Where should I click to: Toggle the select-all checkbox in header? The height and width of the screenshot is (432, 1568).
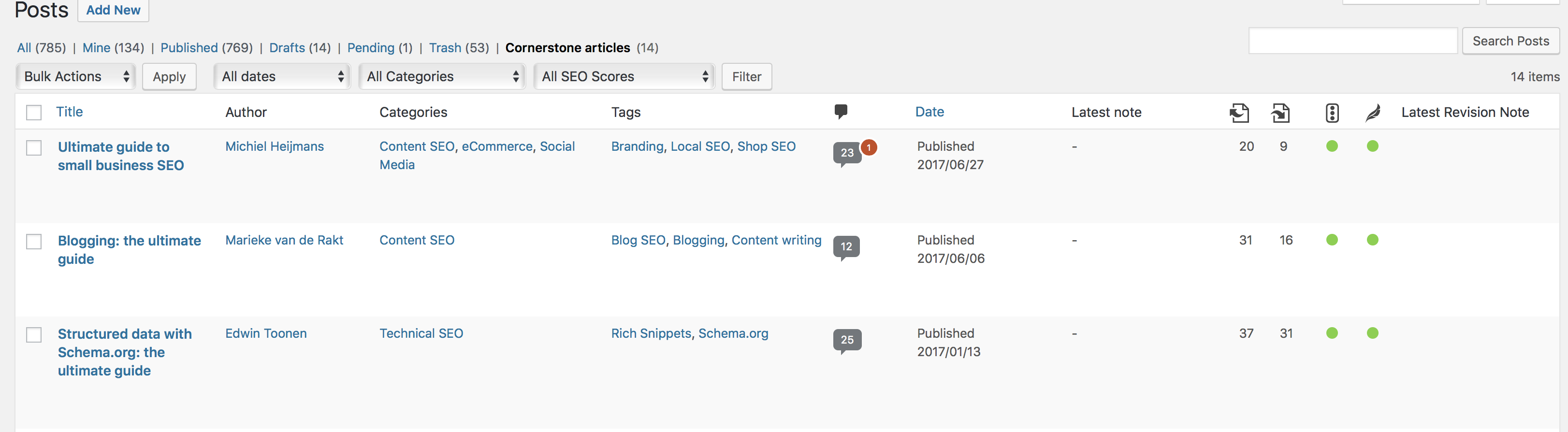click(34, 113)
